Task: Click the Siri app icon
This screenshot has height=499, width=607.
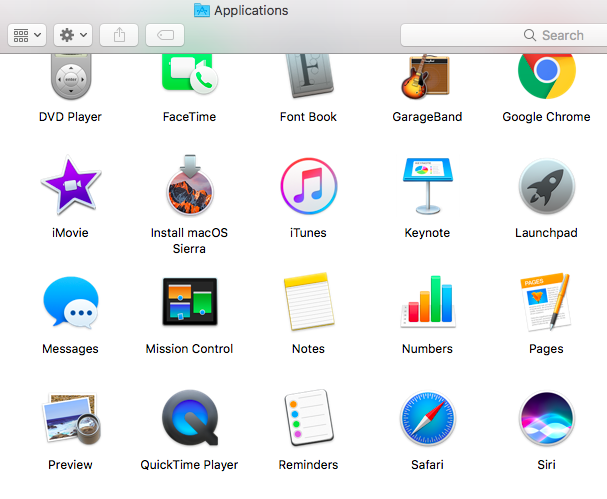Action: coord(546,419)
